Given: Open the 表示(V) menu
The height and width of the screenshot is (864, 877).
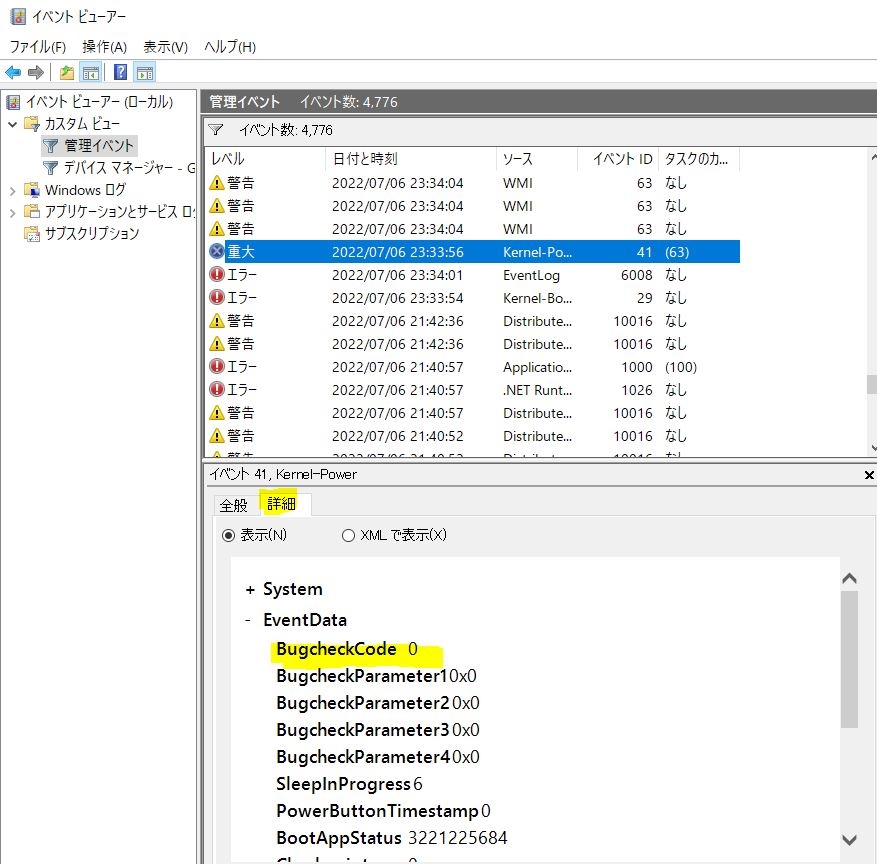Looking at the screenshot, I should (166, 46).
